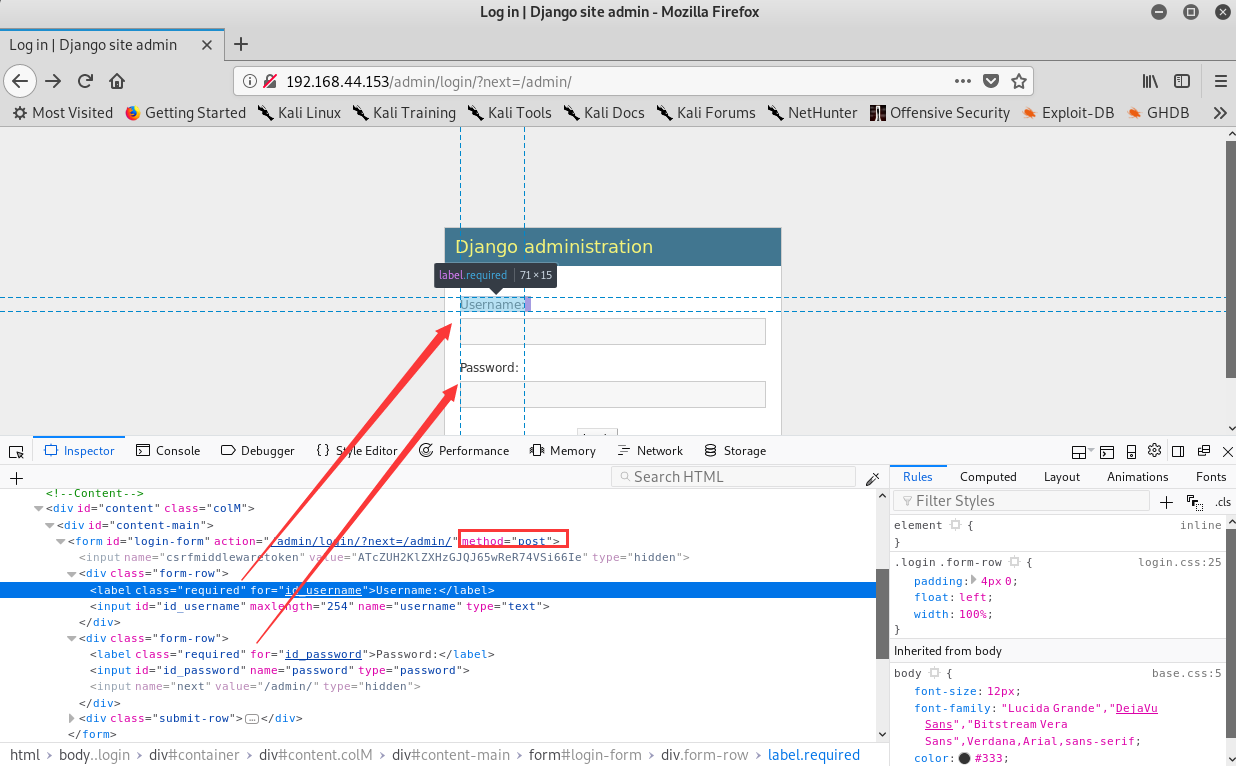Viewport: 1236px width, 766px height.
Task: Switch to Computed styles tab
Action: coord(988,477)
